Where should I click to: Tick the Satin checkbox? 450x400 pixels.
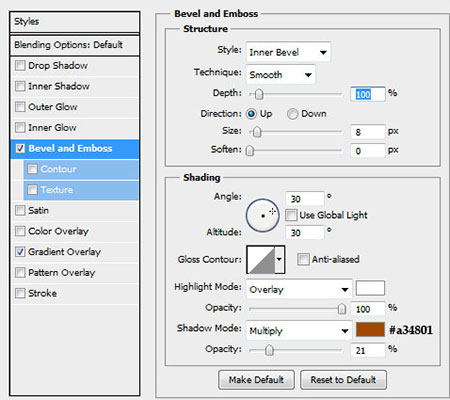pyautogui.click(x=20, y=210)
